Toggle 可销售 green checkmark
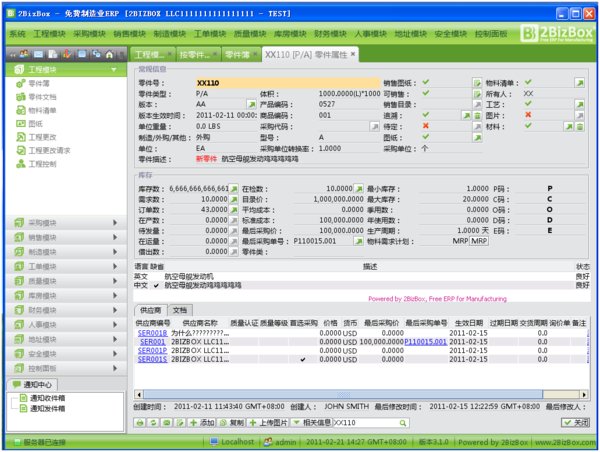 click(426, 93)
